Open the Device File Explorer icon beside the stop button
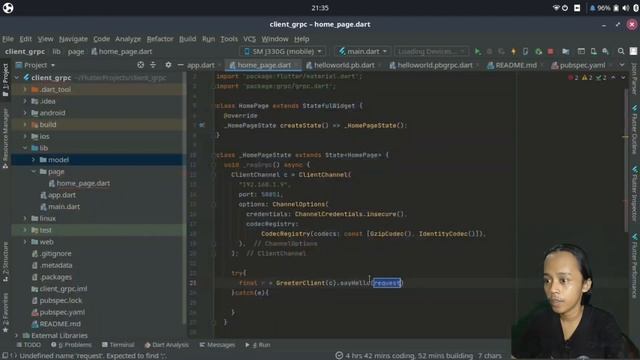 565,51
